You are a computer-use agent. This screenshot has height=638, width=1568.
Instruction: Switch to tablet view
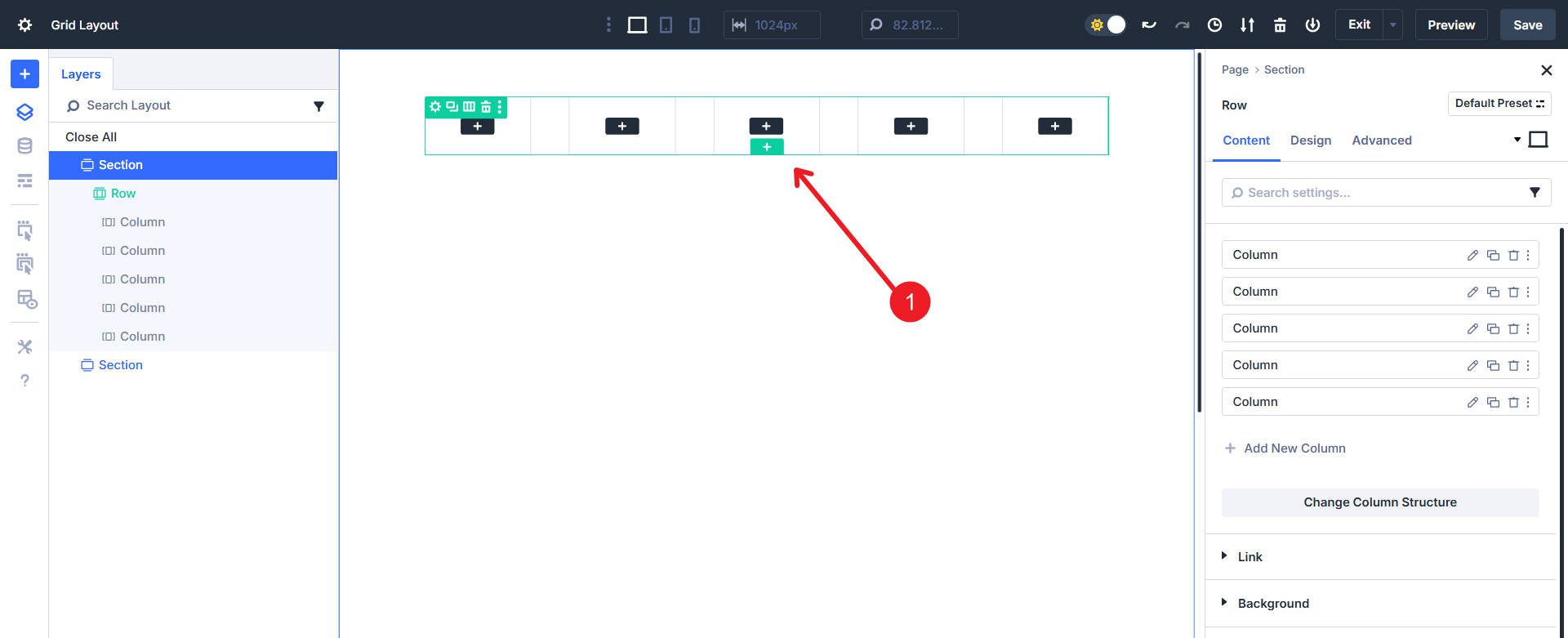666,25
